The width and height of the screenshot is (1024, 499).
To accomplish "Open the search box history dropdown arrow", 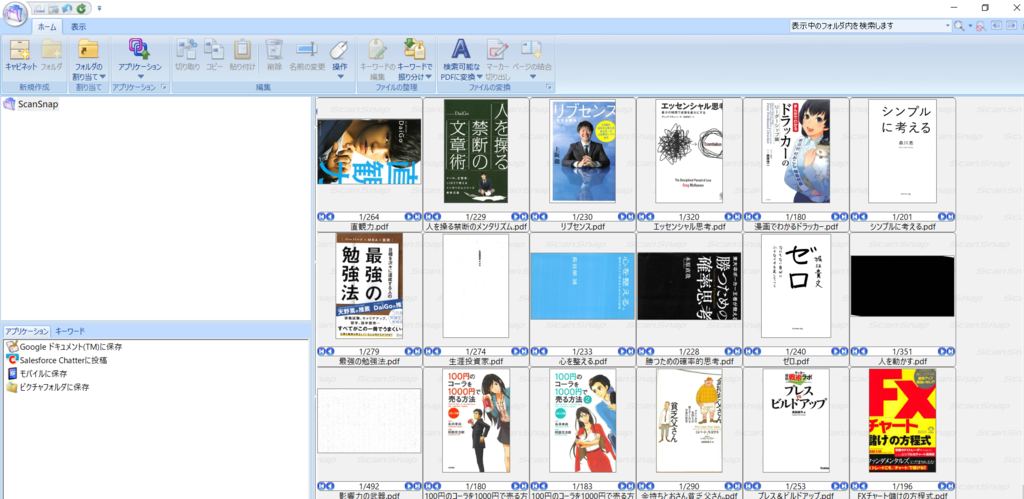I will (948, 26).
